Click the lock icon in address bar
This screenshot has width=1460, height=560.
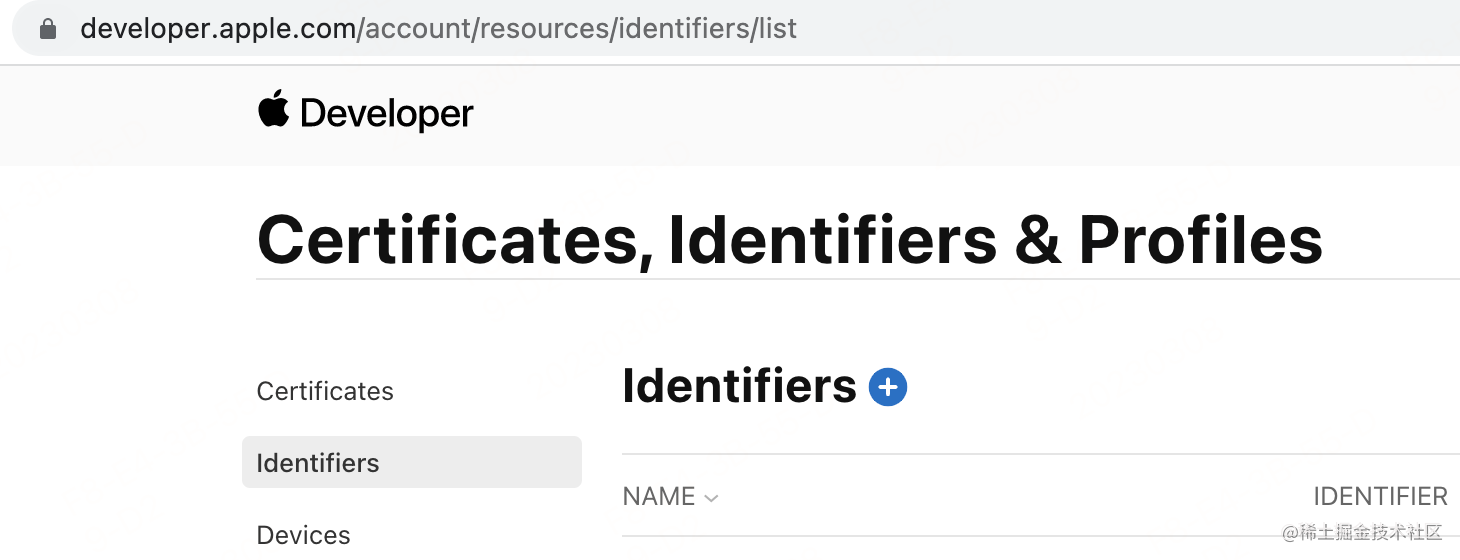pyautogui.click(x=48, y=29)
